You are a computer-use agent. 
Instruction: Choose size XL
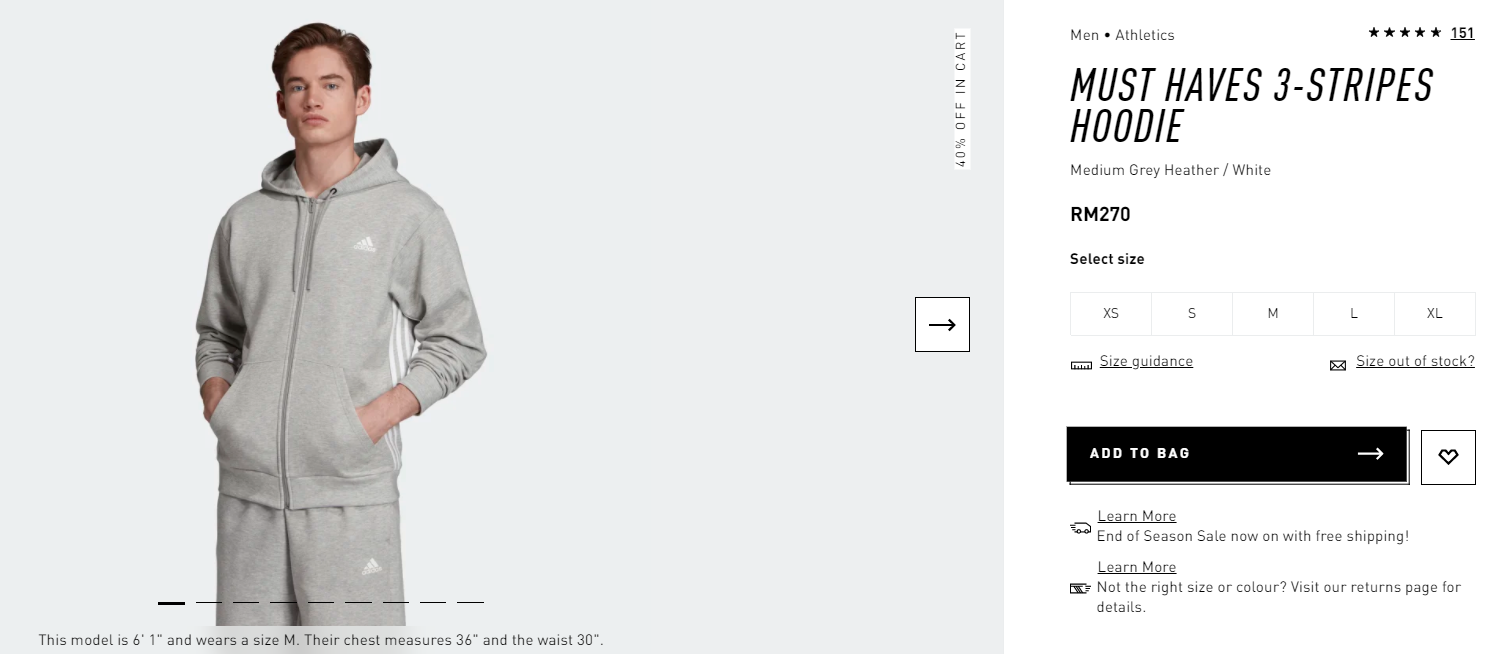click(1435, 313)
